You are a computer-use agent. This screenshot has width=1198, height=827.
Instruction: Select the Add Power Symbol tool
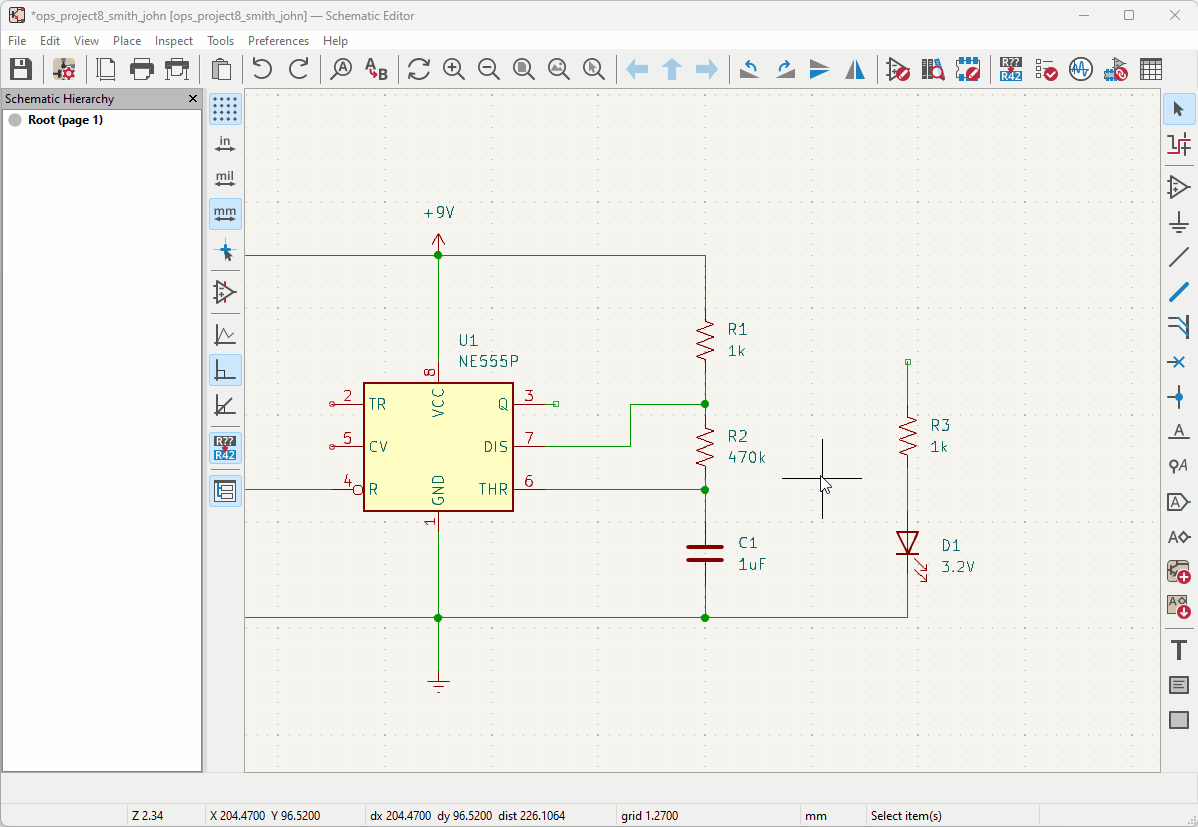1179,222
